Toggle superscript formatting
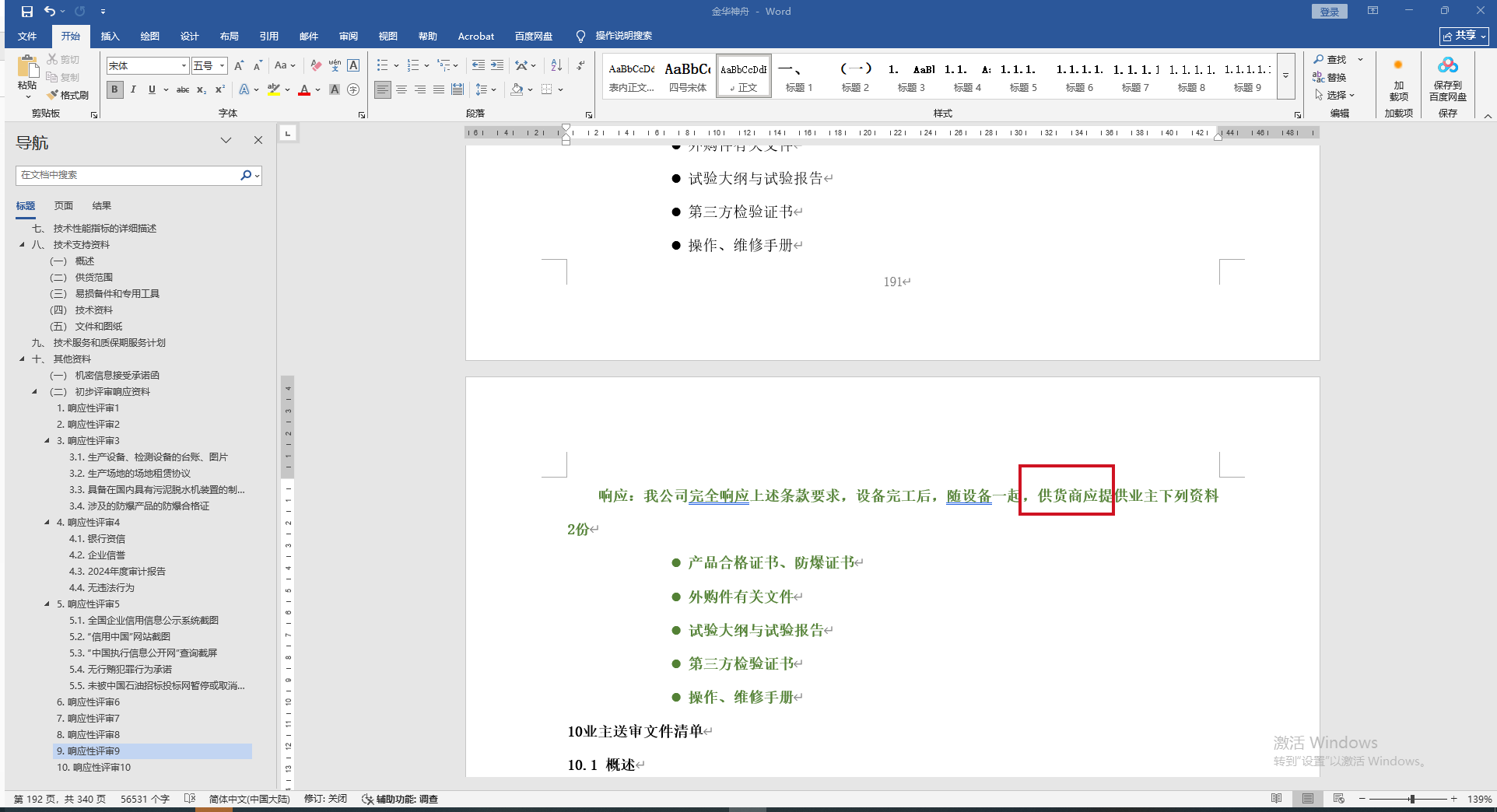This screenshot has width=1497, height=812. (220, 89)
